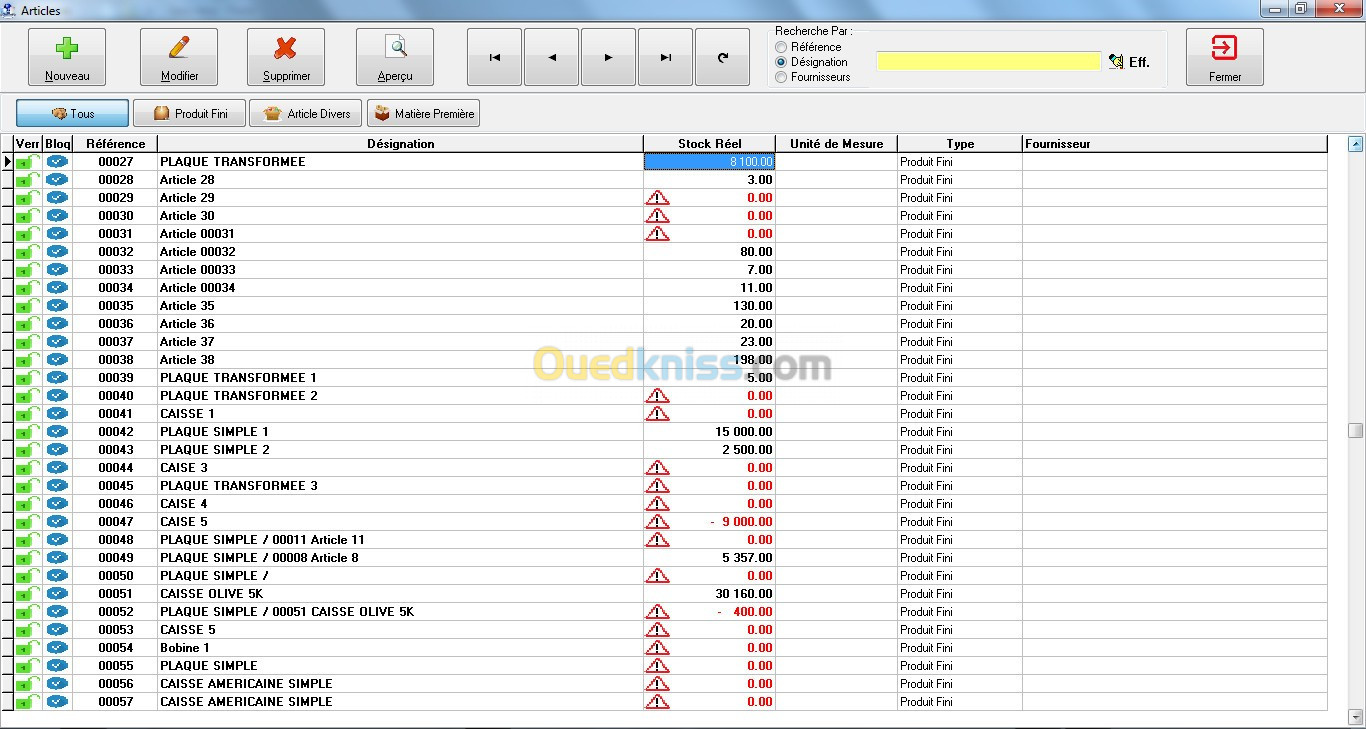Viewport: 1366px width, 729px height.
Task: Click the refresh circular arrow button
Action: (x=723, y=57)
